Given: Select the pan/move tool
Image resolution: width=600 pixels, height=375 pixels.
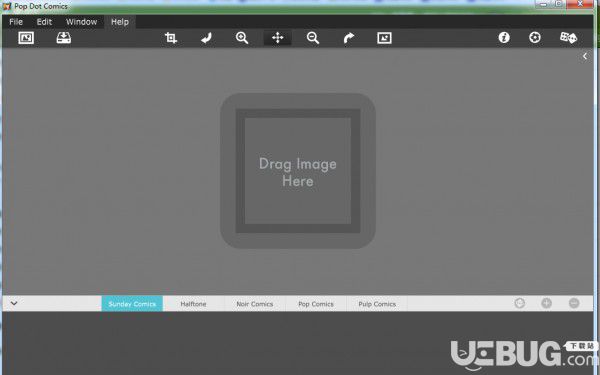Looking at the screenshot, I should pos(277,38).
